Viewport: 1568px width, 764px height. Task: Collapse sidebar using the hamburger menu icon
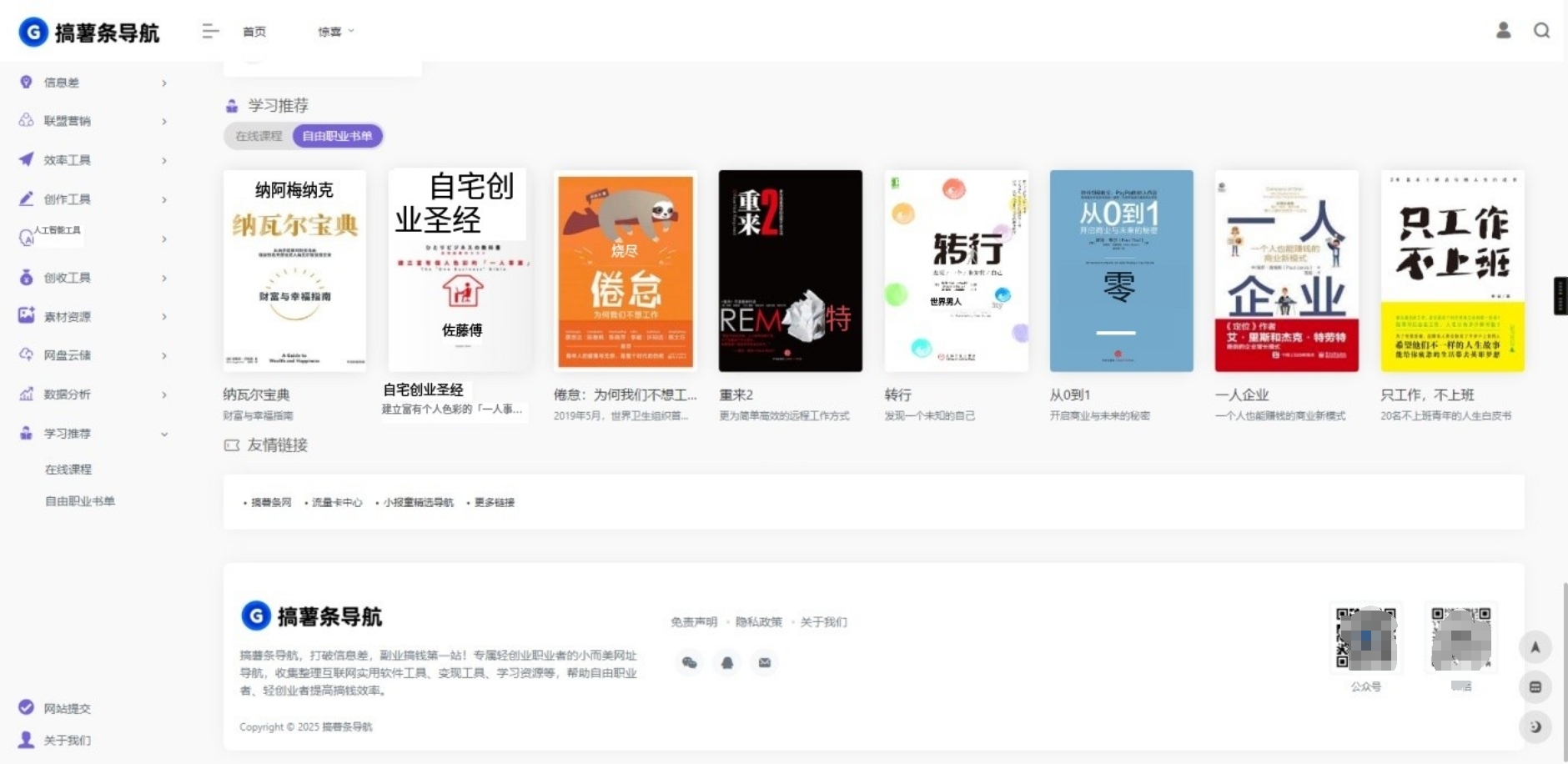coord(210,32)
